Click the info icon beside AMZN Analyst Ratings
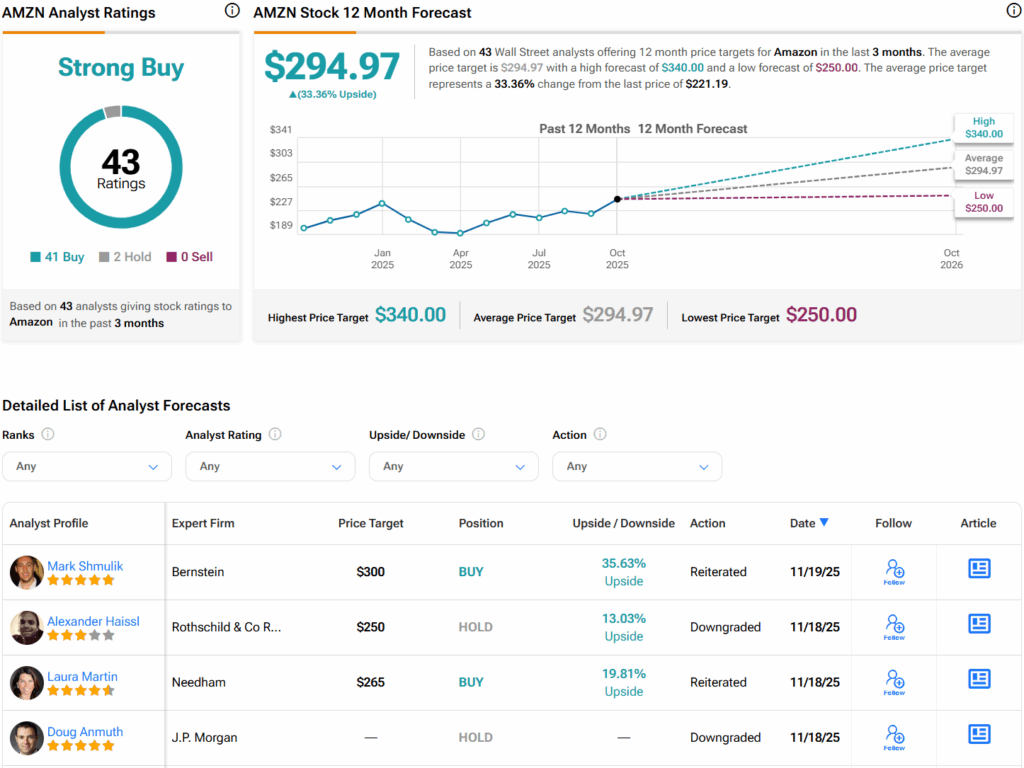This screenshot has height=768, width=1024. (x=232, y=11)
